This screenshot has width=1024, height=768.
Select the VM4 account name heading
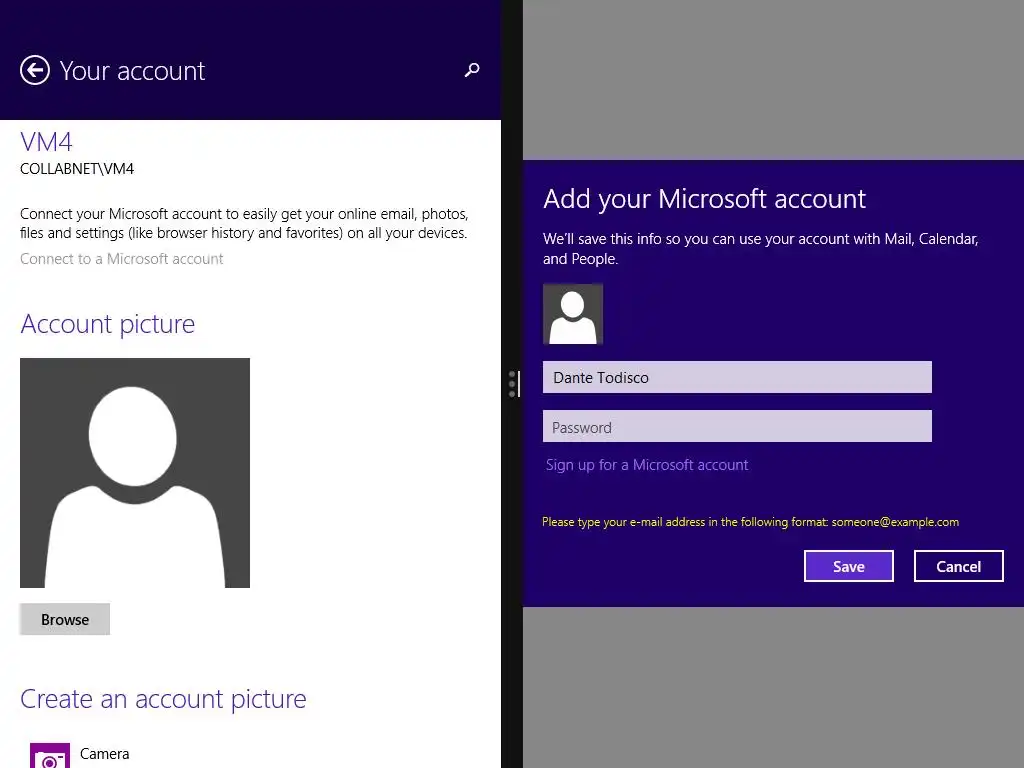click(46, 142)
